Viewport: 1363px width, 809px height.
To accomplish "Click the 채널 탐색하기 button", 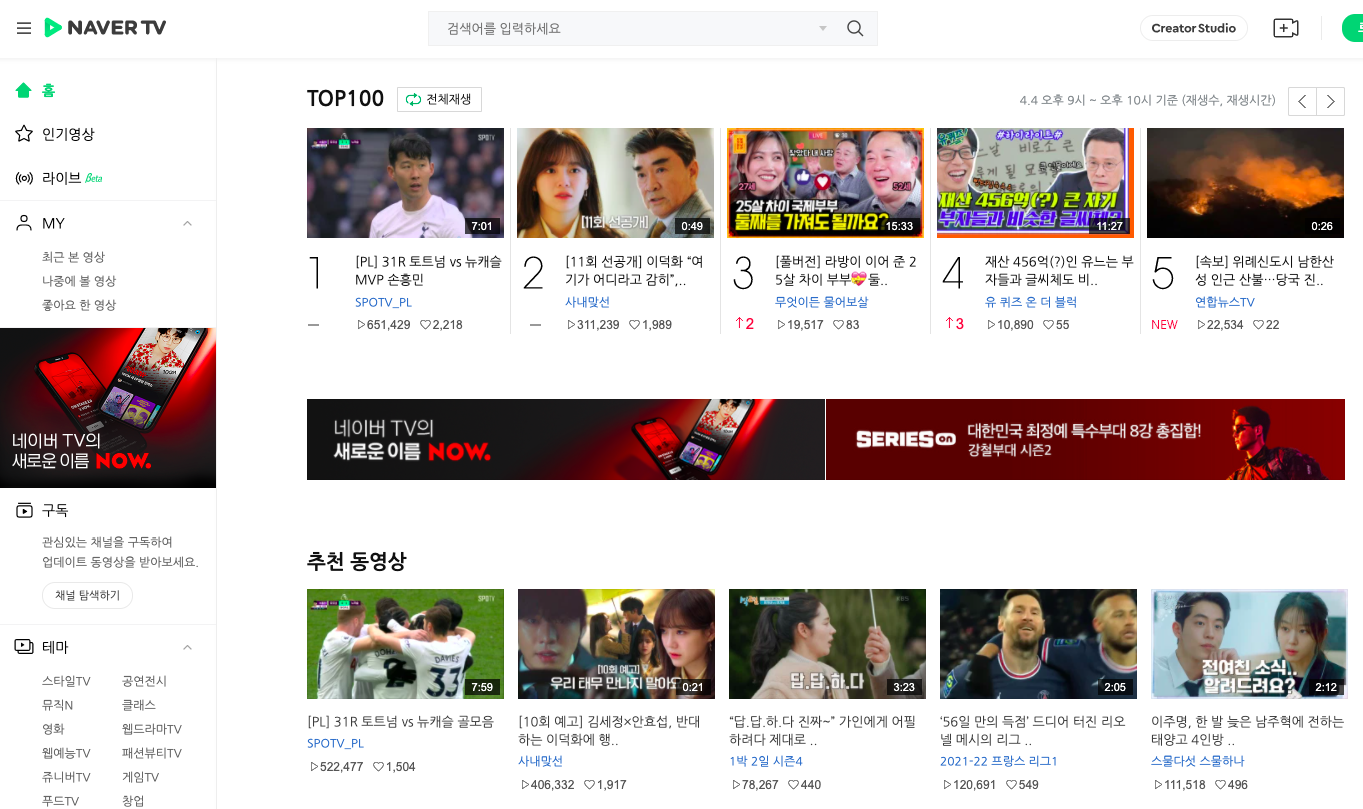I will pos(87,596).
